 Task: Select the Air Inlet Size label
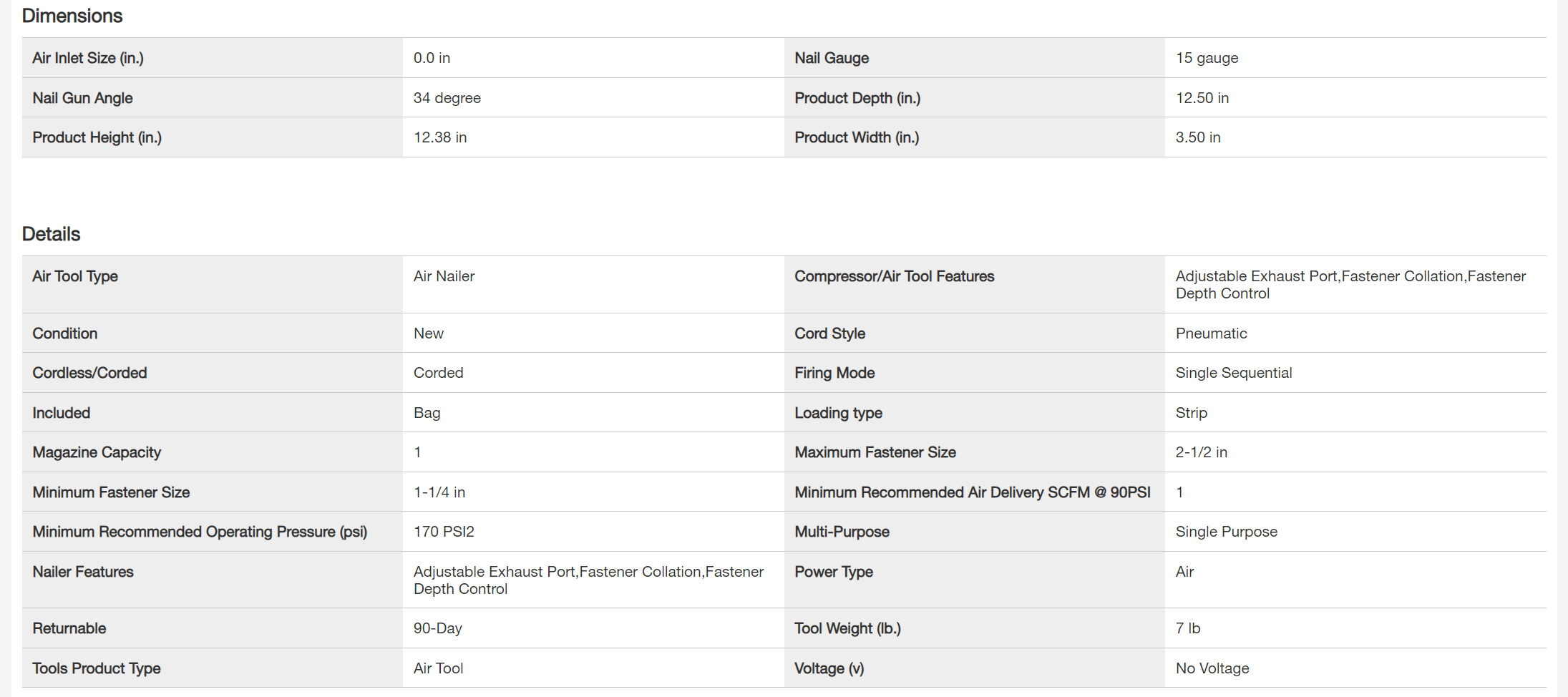pos(88,58)
